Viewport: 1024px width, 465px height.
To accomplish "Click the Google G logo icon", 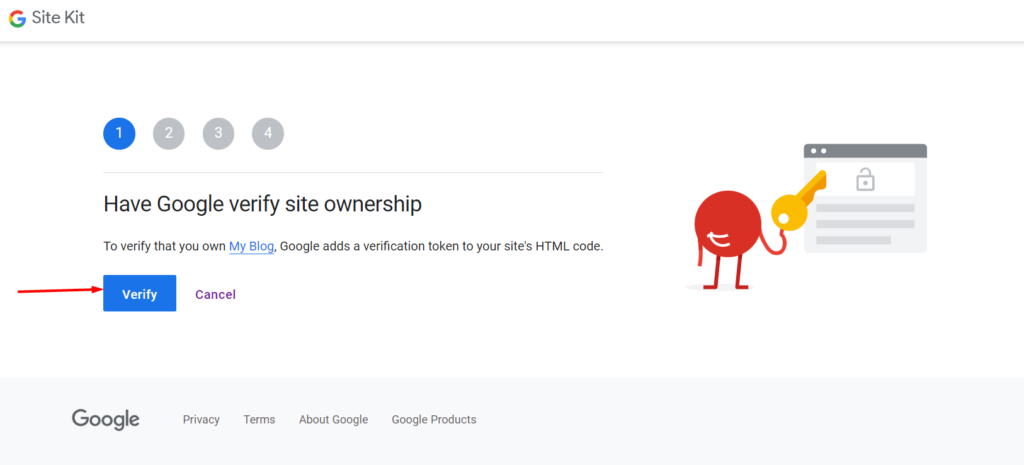I will click(18, 18).
